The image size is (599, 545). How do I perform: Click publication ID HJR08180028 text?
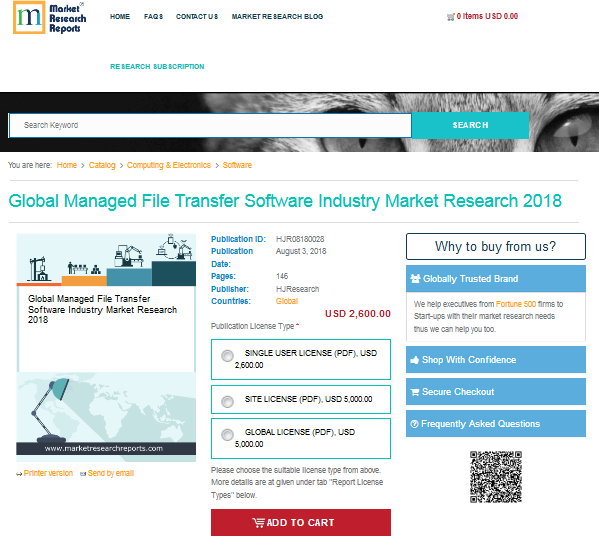[x=300, y=239]
